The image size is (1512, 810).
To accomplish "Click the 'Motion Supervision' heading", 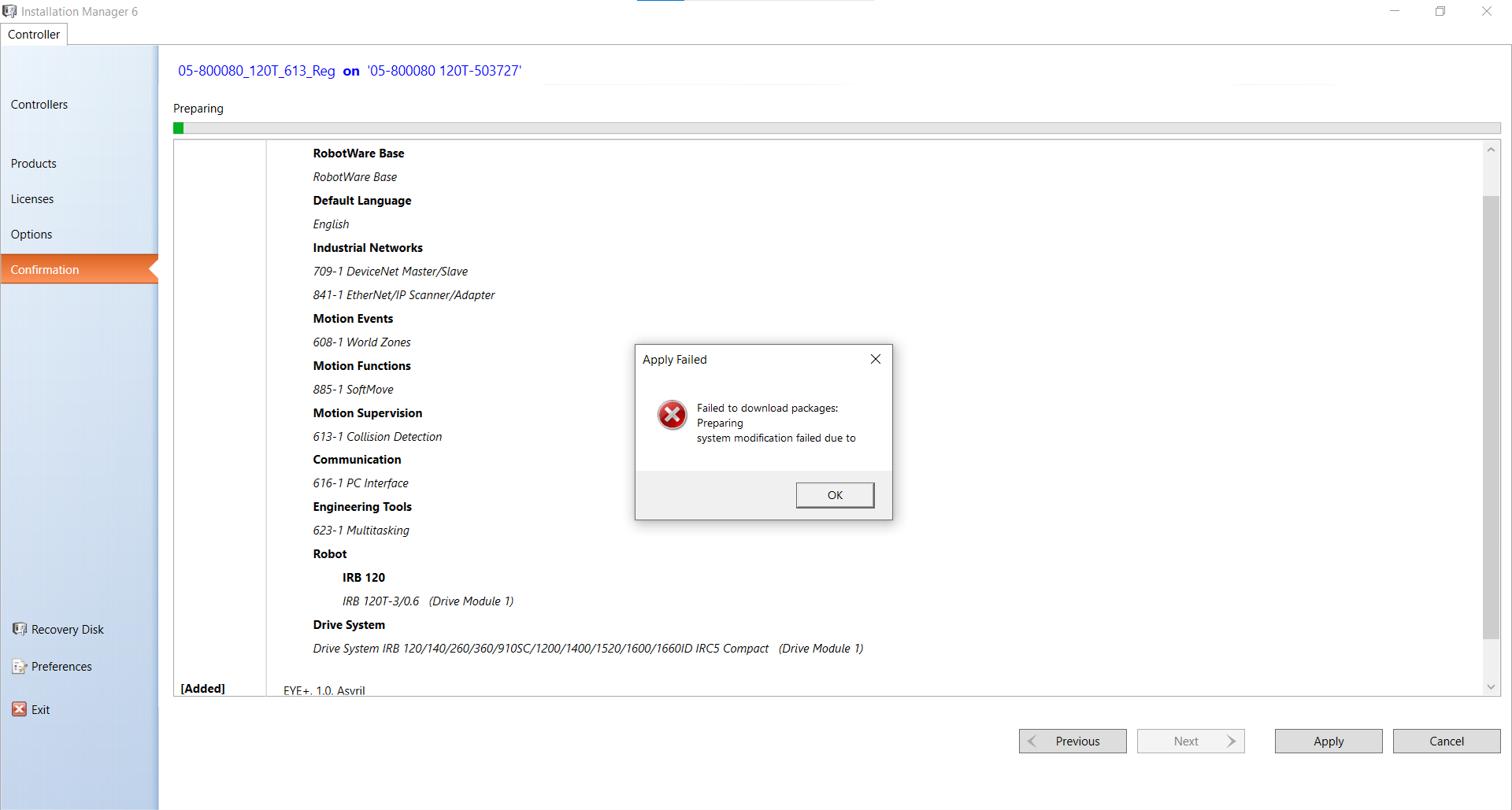I will [x=368, y=413].
